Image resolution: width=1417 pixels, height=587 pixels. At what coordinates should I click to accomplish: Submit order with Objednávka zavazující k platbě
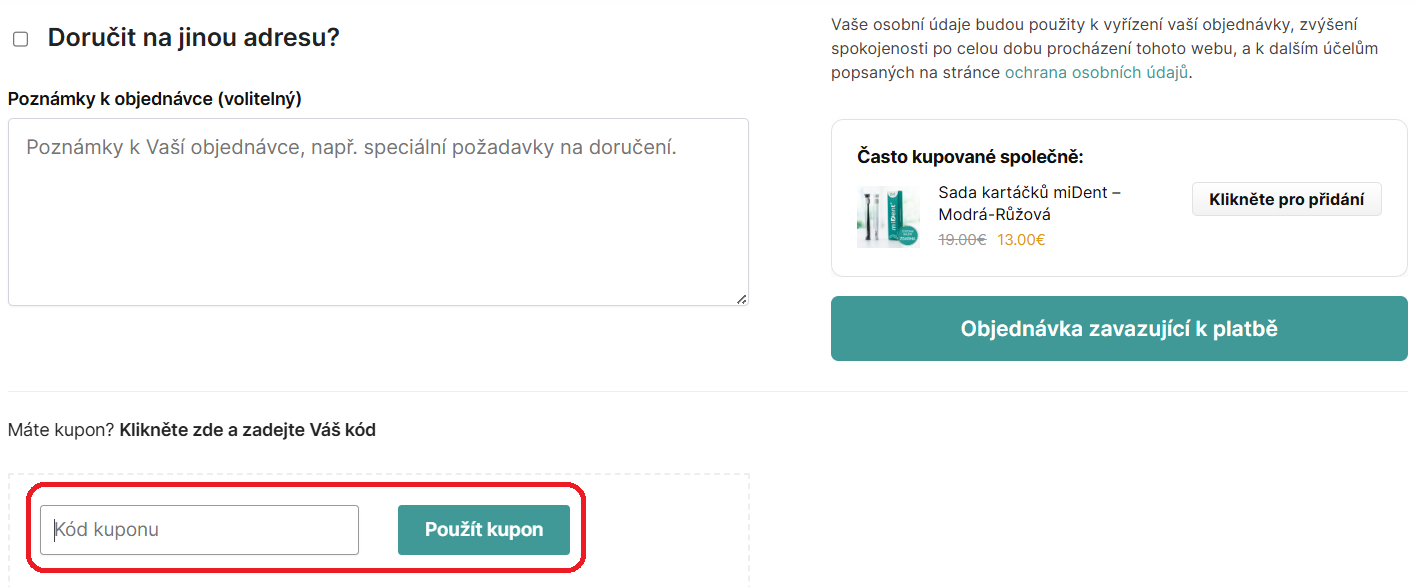[1119, 328]
